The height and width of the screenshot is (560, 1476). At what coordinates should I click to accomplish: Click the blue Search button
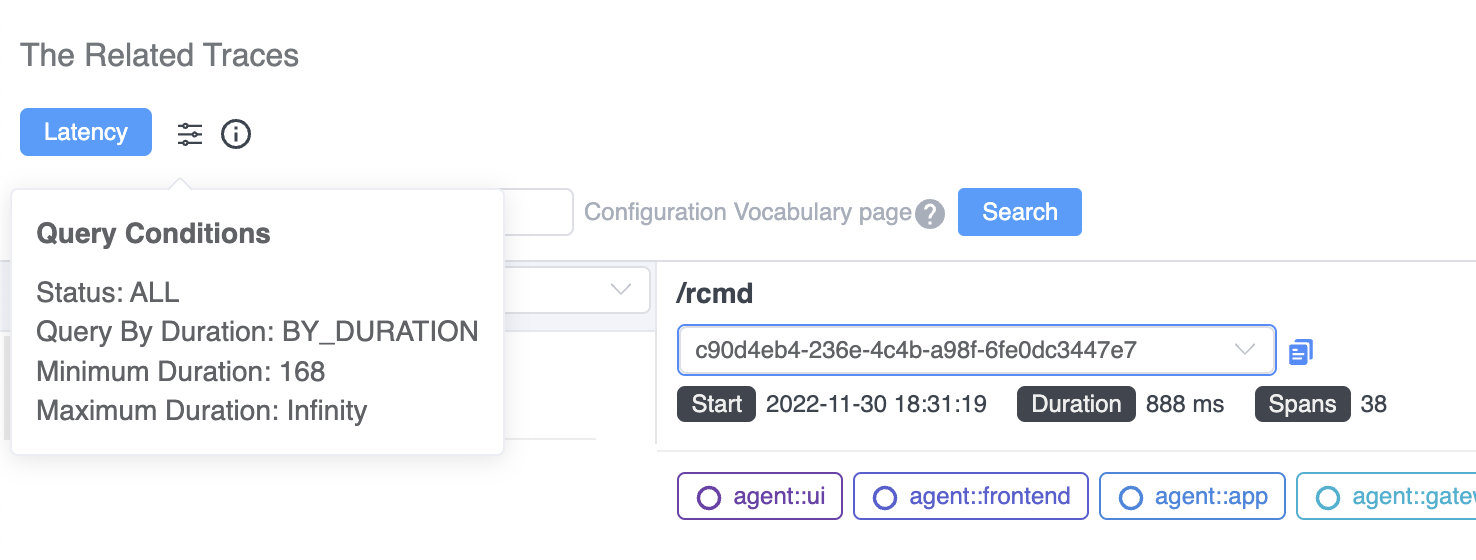click(1019, 212)
